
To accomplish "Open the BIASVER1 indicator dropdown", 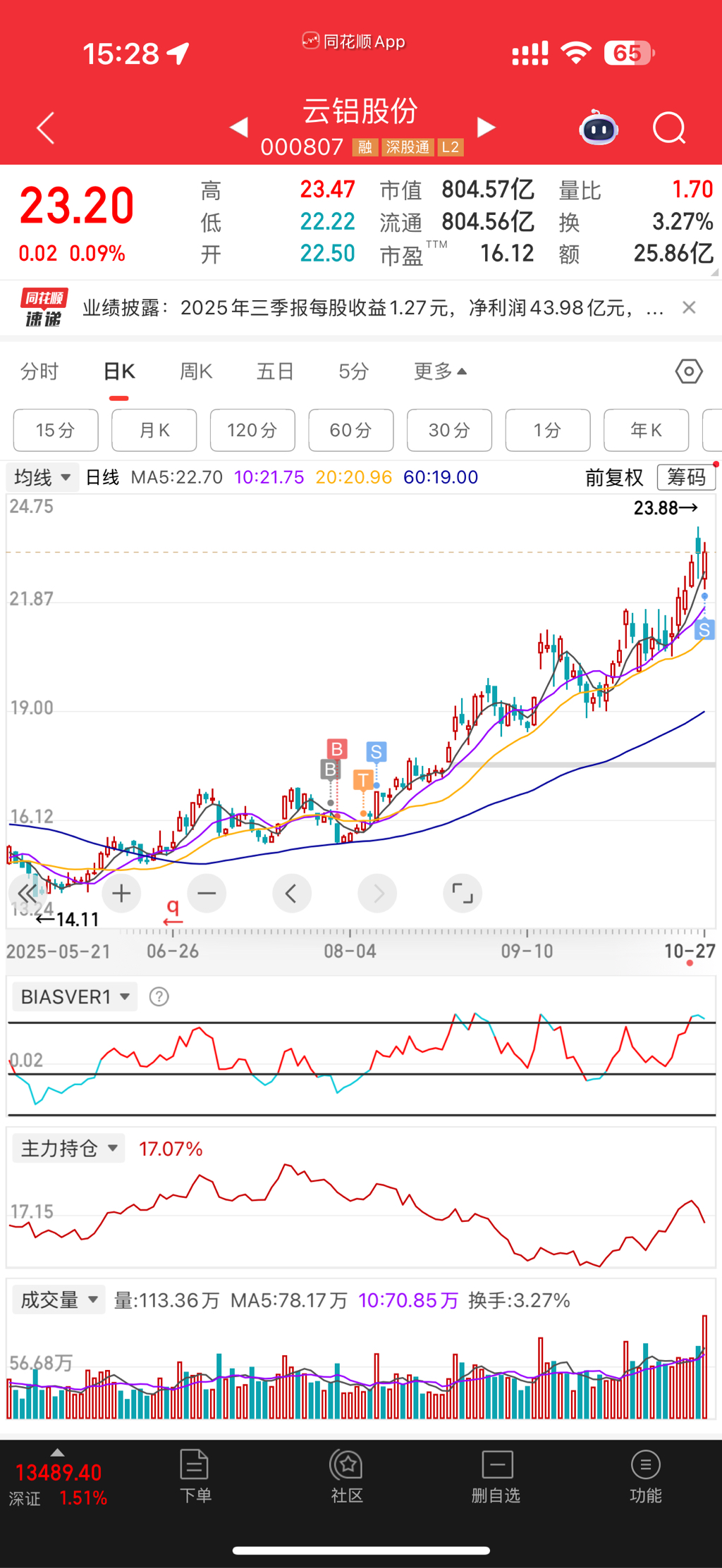I will coord(75,996).
